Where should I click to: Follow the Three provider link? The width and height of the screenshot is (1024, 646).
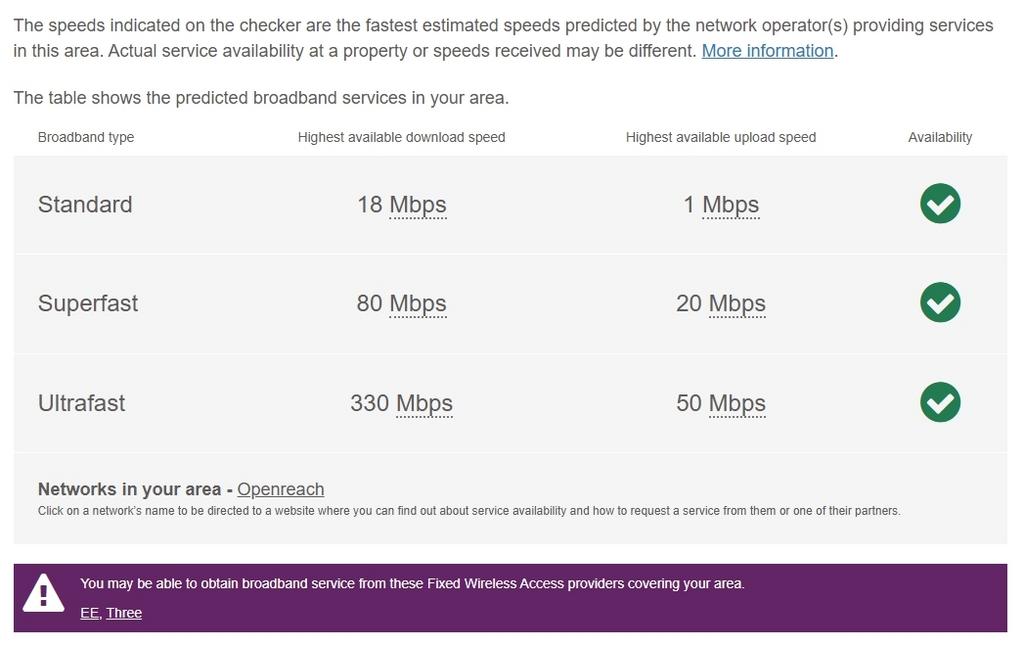click(124, 613)
